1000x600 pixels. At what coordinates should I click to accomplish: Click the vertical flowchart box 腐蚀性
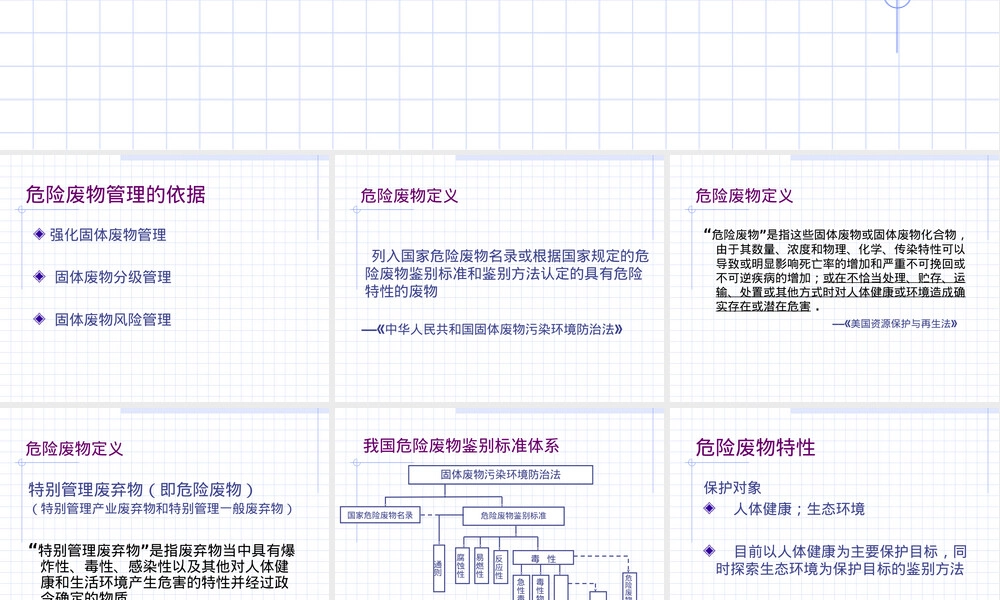click(462, 566)
